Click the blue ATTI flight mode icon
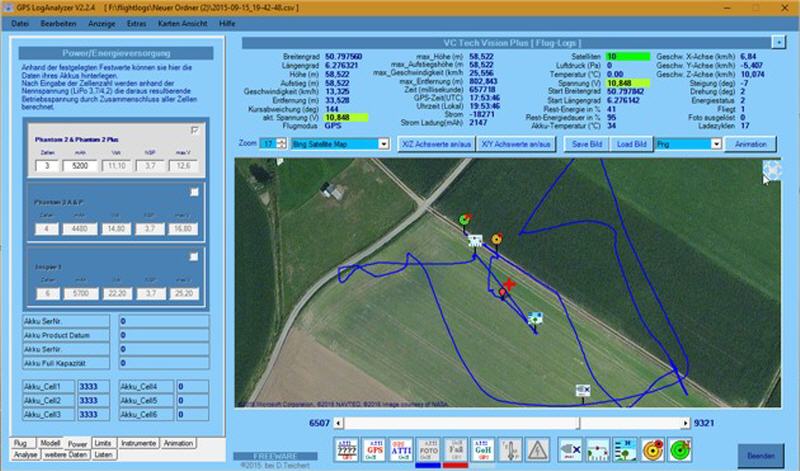The height and width of the screenshot is (471, 800). click(402, 450)
